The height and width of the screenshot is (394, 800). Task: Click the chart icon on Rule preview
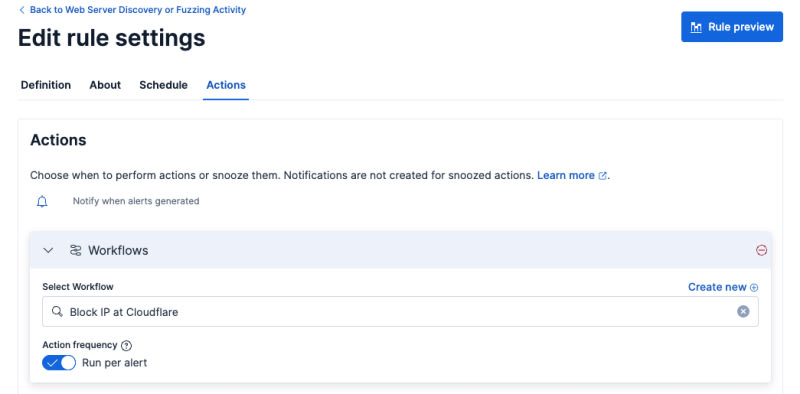696,27
